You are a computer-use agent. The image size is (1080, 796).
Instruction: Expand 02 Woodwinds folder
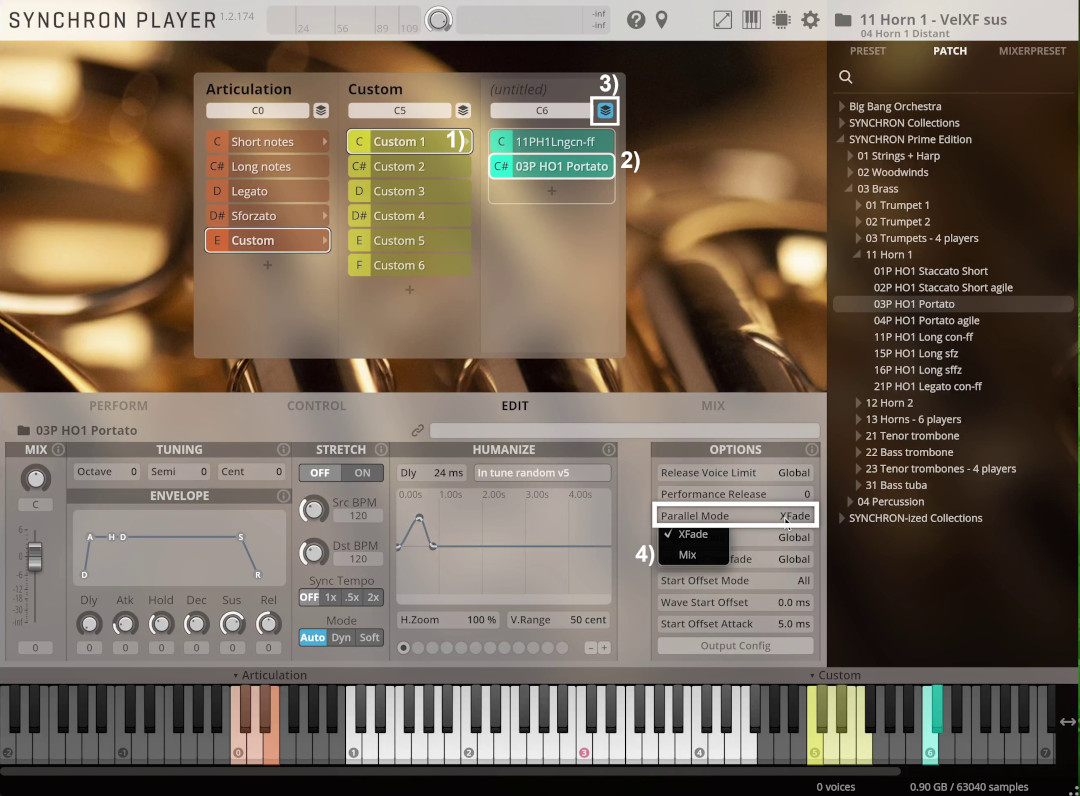click(x=850, y=173)
